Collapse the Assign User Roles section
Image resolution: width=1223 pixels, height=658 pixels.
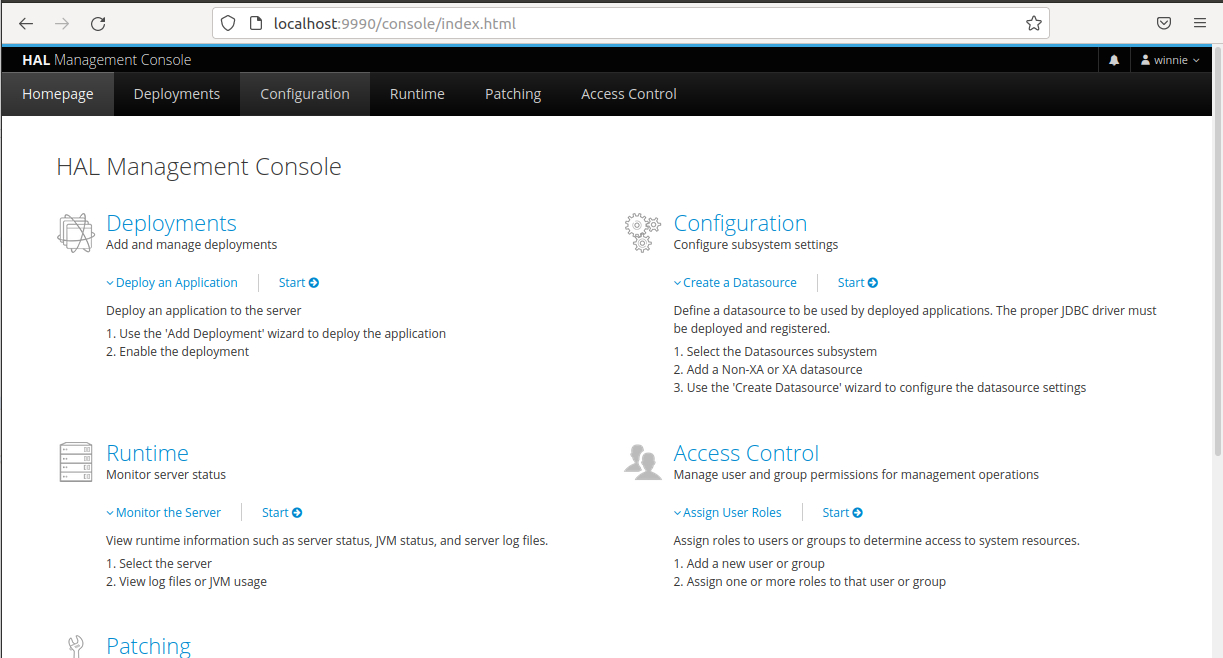(727, 512)
